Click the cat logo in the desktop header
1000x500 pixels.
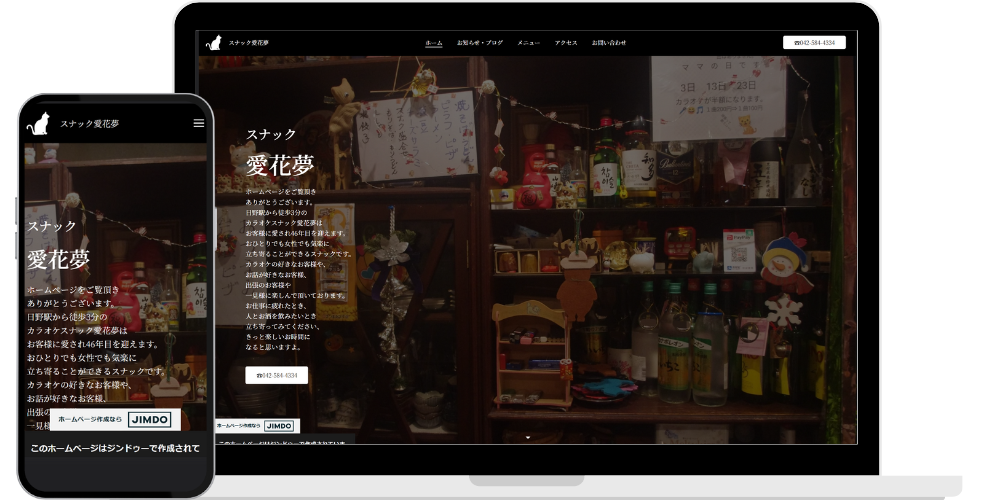click(x=213, y=43)
